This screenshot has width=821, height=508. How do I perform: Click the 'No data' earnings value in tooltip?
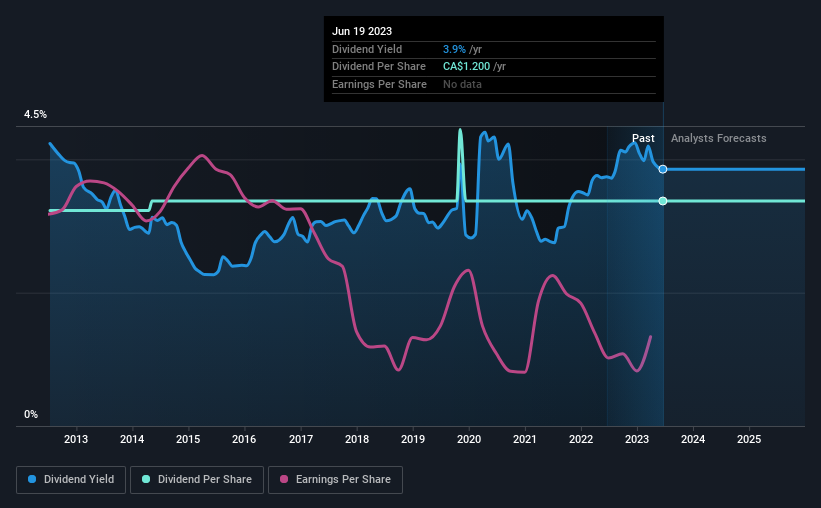pyautogui.click(x=462, y=84)
